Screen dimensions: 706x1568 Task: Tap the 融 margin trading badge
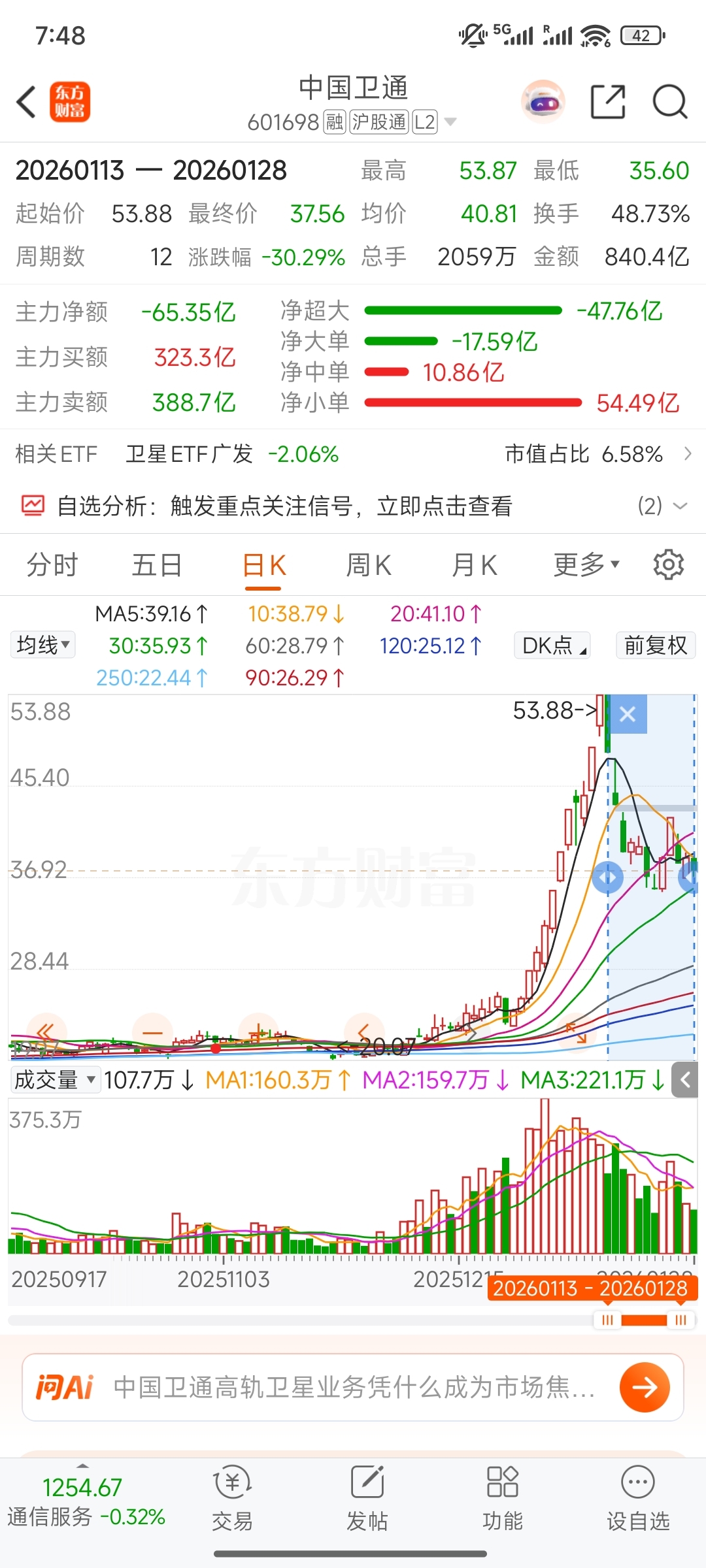tap(335, 122)
